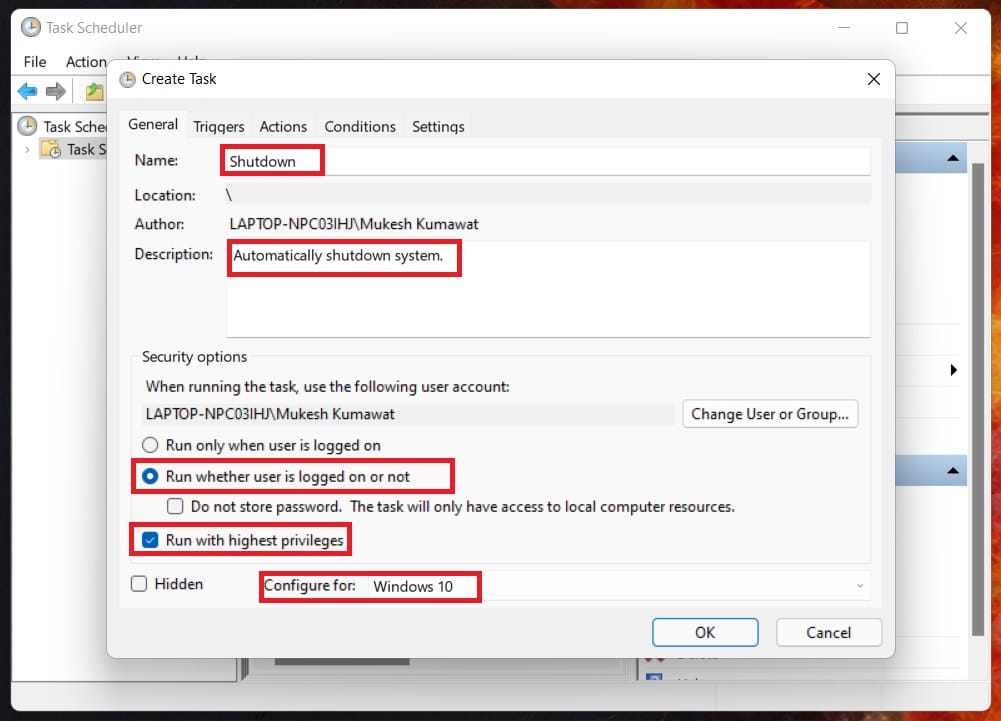The image size is (1001, 721).
Task: Click the Description text area
Action: (x=548, y=289)
